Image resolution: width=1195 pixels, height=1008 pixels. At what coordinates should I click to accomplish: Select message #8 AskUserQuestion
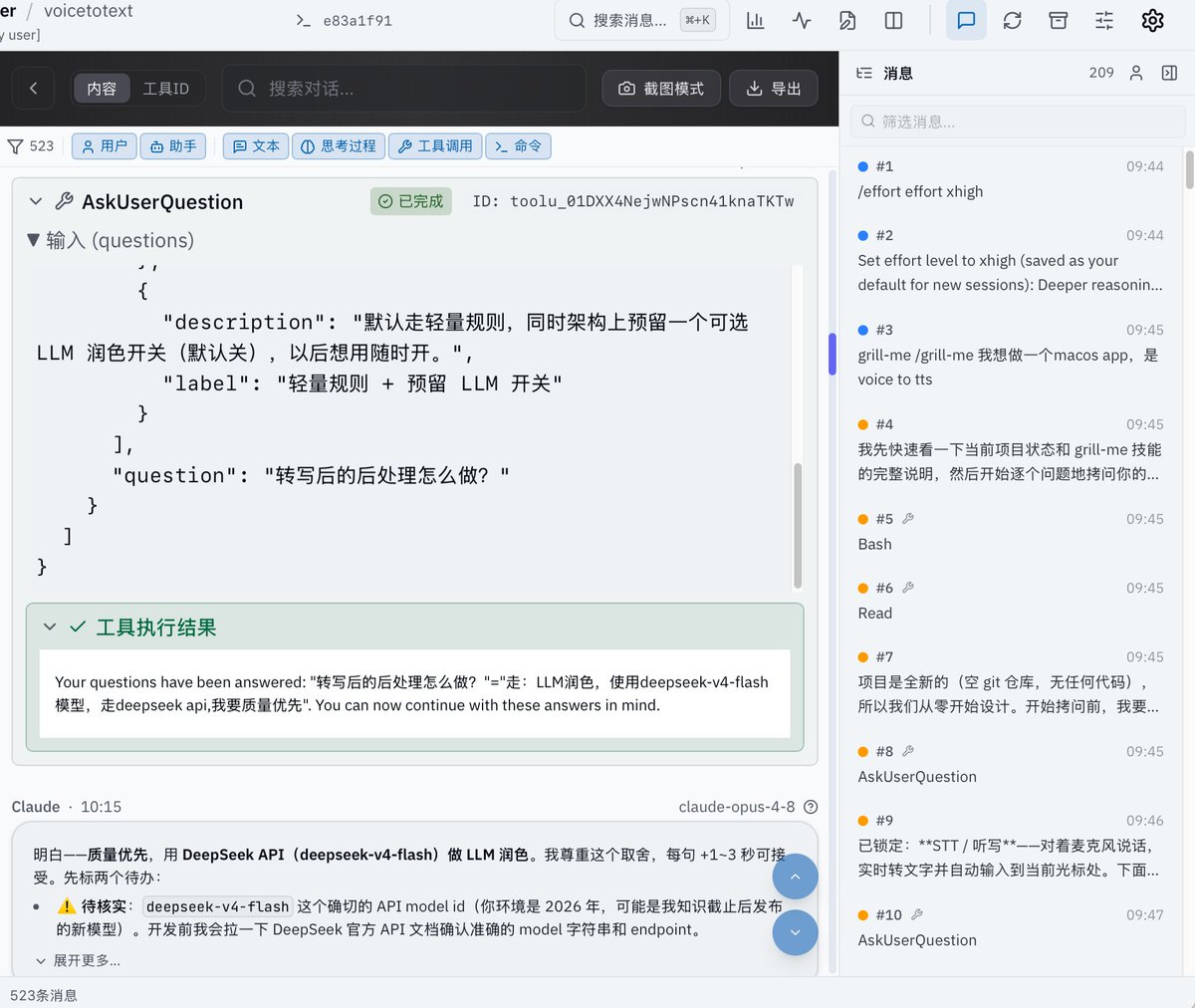1011,764
